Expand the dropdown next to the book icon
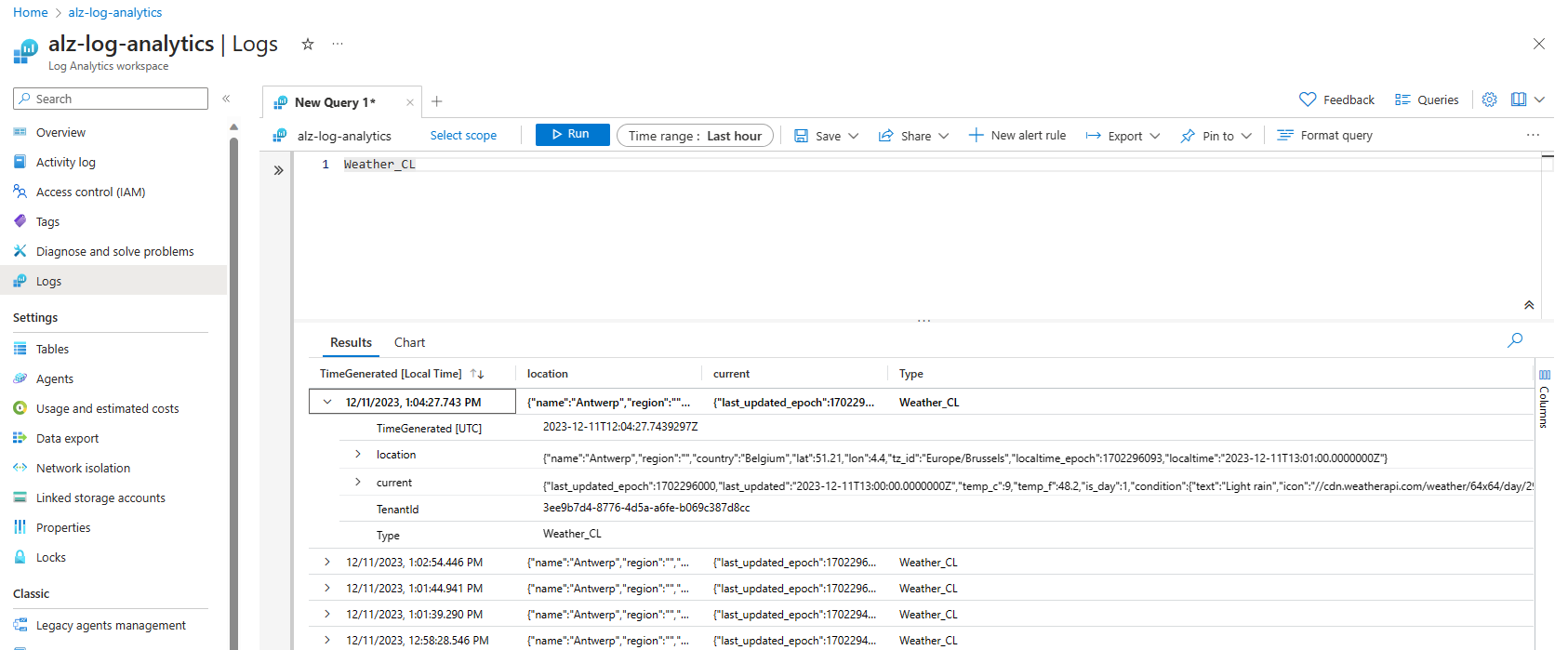This screenshot has width=1568, height=650. [1540, 99]
